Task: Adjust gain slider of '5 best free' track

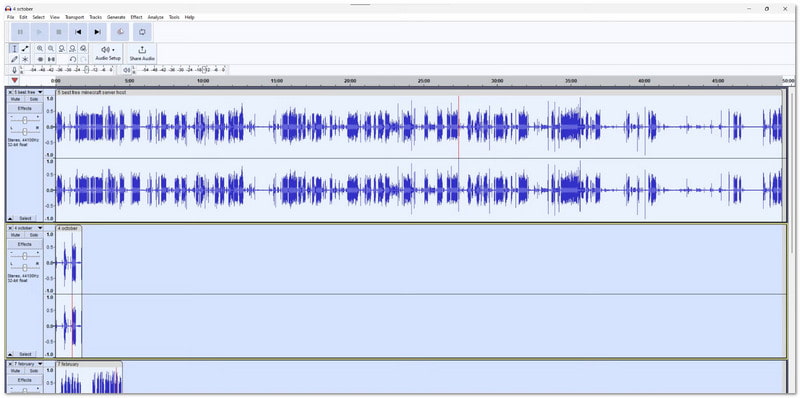Action: click(24, 119)
